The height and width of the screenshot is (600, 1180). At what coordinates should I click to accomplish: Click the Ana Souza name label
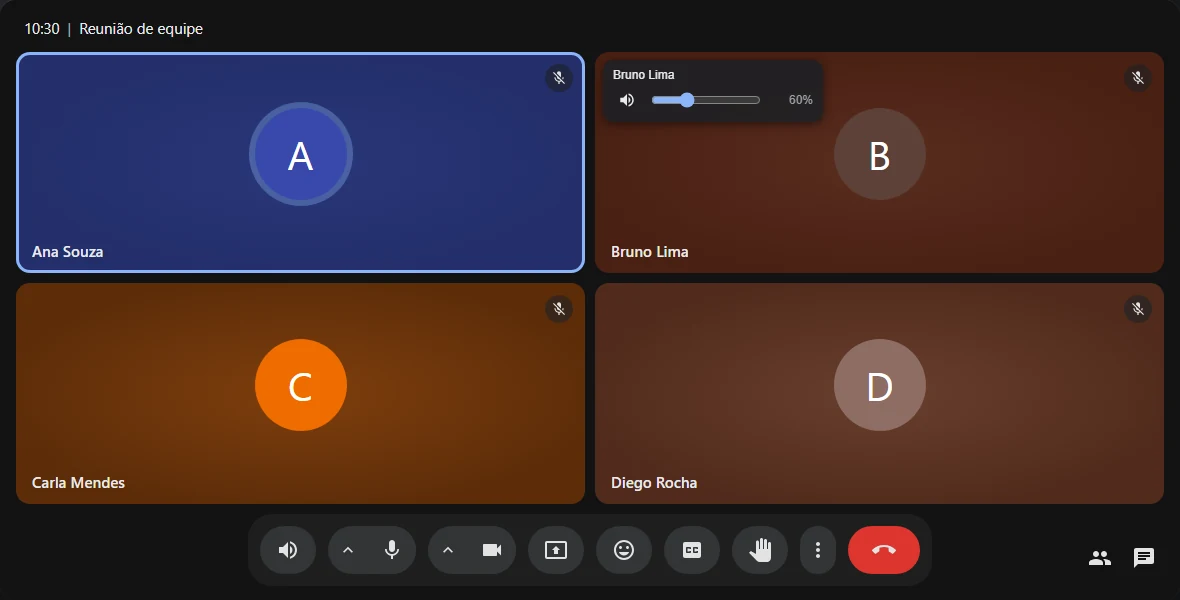68,252
